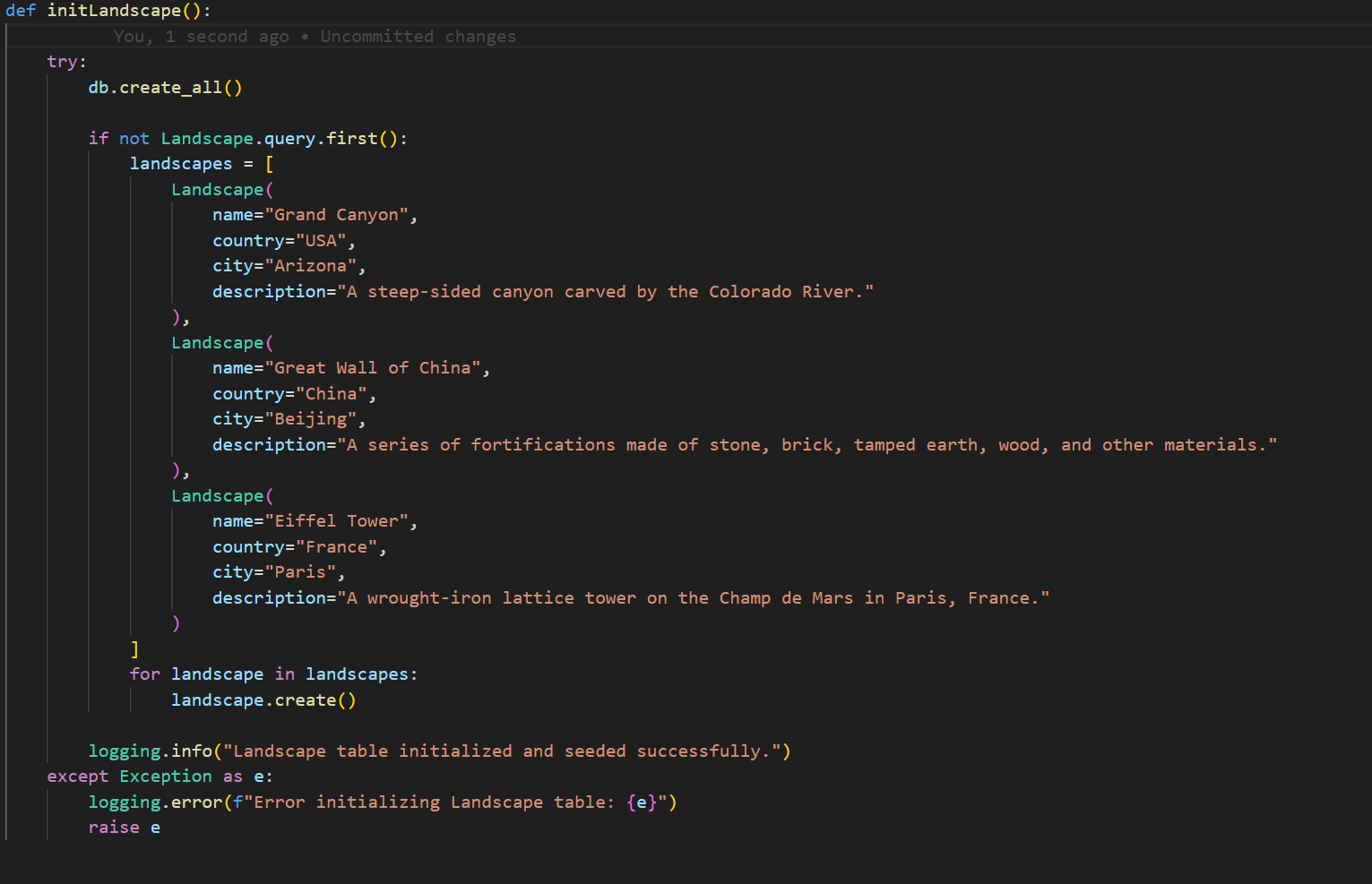1372x884 pixels.
Task: Click the logging.info success message line
Action: (439, 751)
